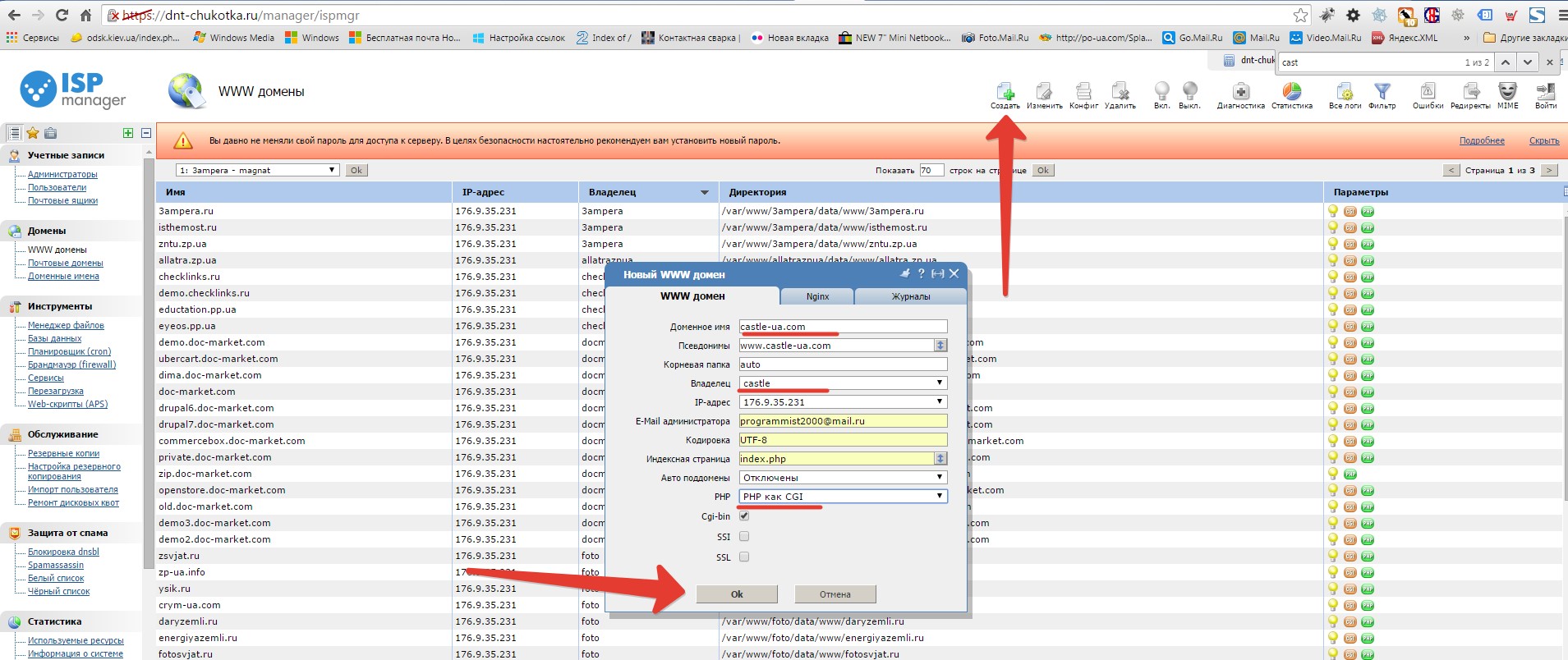Viewport: 1568px width, 660px height.
Task: Bookmark the page with star icon
Action: click(x=1300, y=15)
